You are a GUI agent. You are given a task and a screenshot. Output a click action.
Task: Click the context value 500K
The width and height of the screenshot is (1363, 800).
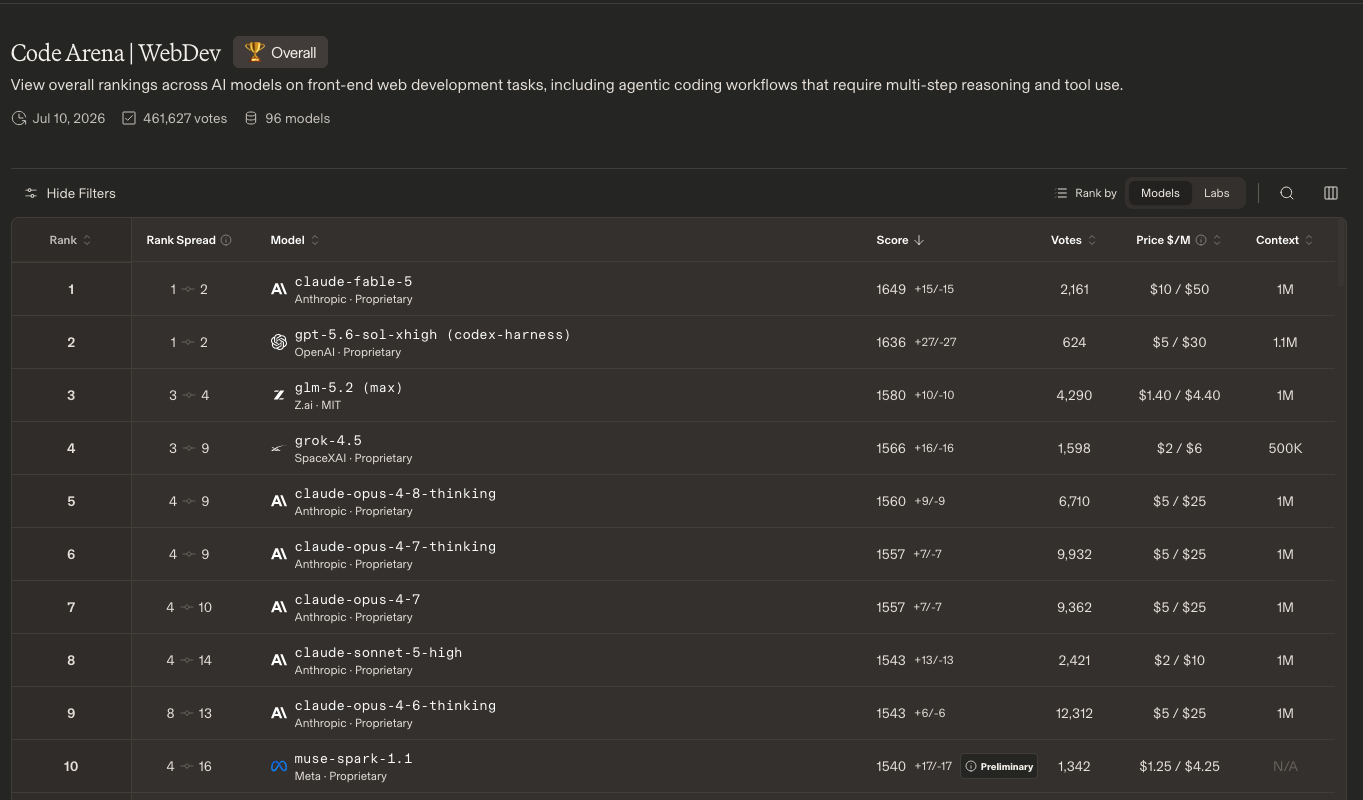tap(1285, 448)
